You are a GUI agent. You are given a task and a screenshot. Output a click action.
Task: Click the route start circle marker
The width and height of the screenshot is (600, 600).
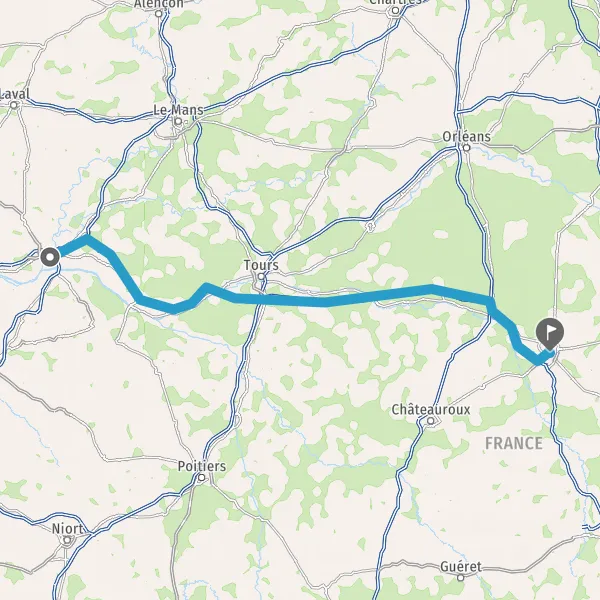[x=50, y=257]
